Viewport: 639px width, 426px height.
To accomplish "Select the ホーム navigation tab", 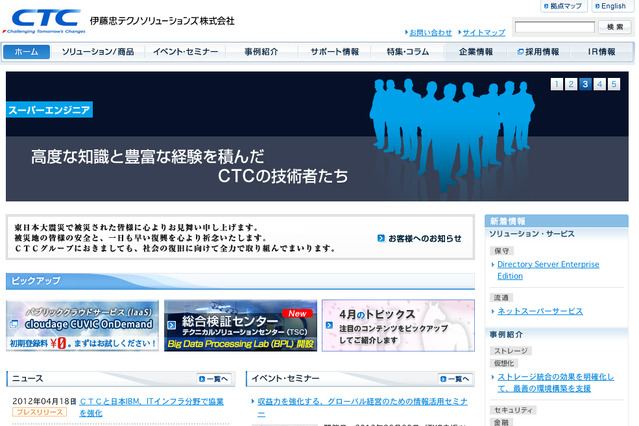I will click(27, 52).
